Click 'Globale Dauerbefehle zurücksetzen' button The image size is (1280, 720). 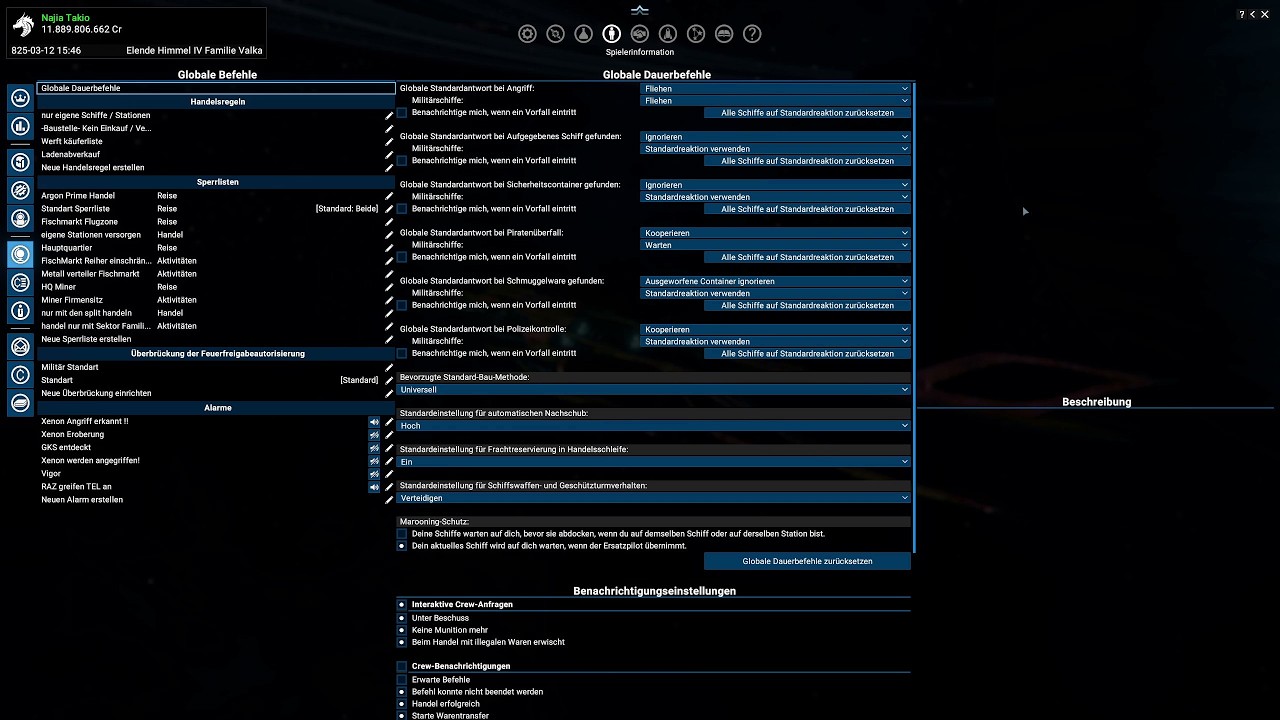pos(807,561)
